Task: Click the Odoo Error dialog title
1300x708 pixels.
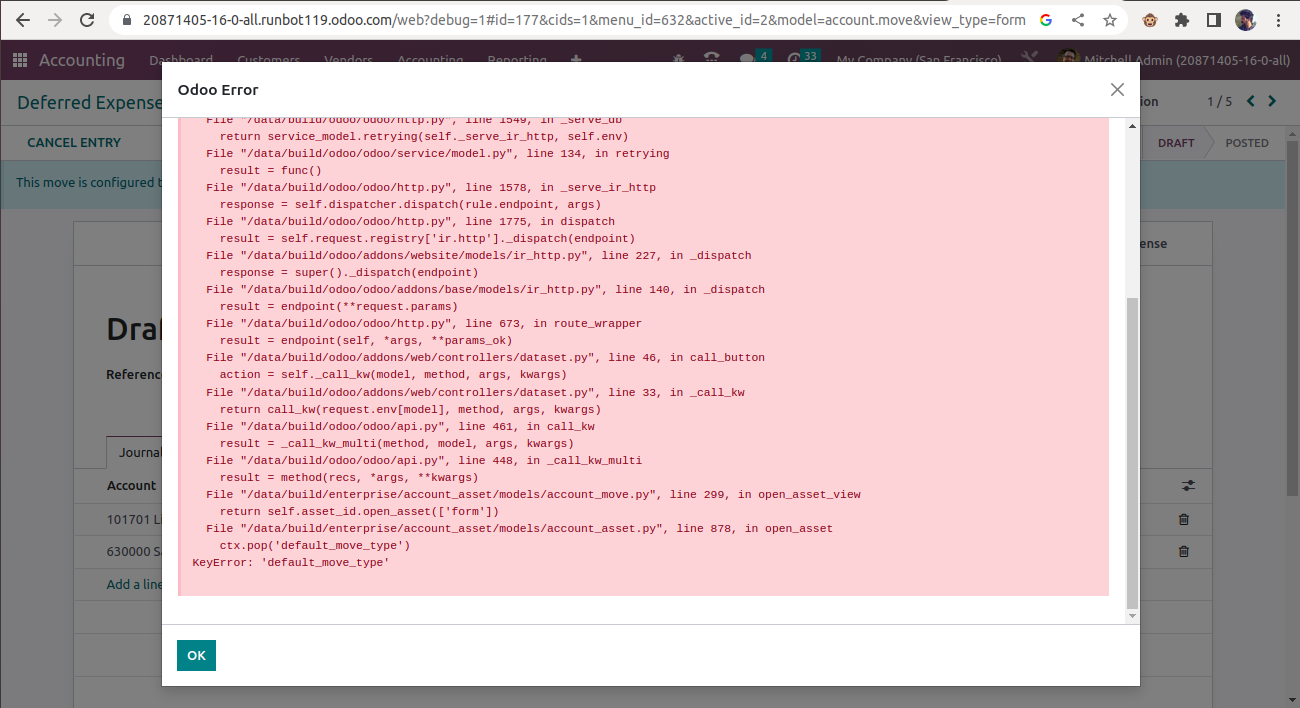Action: [x=218, y=90]
